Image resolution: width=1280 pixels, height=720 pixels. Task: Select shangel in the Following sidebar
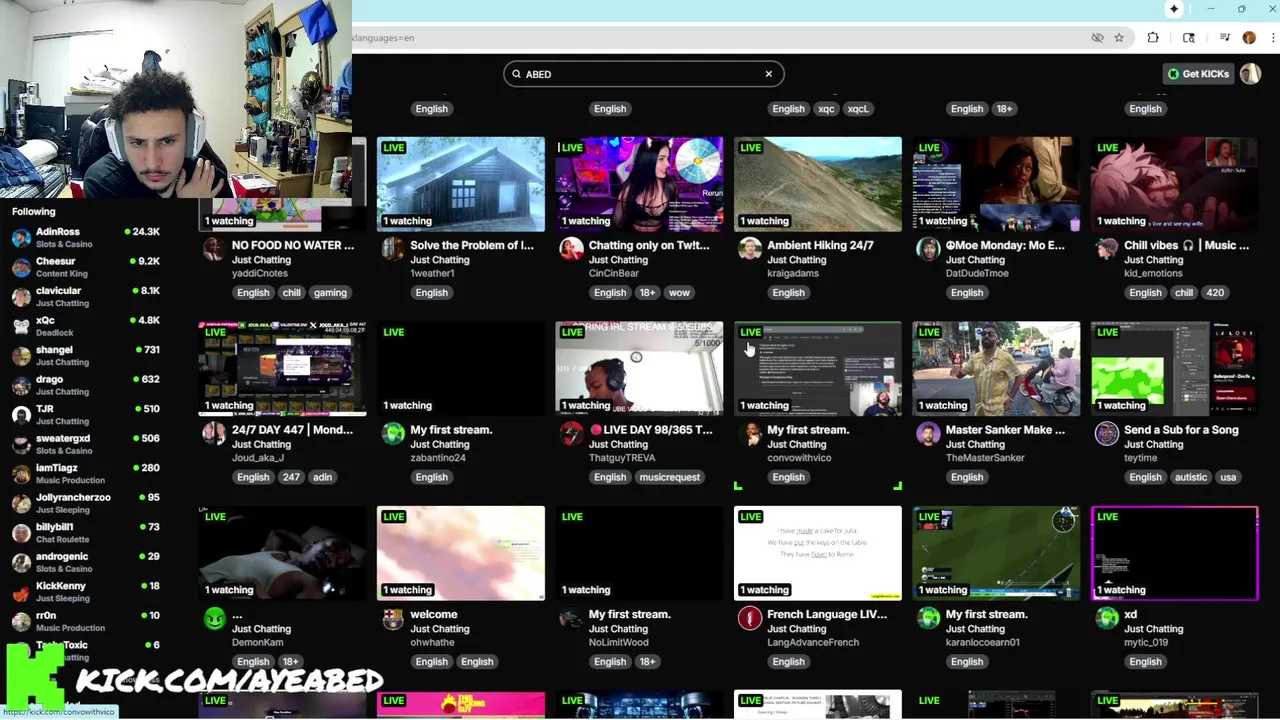coord(85,355)
